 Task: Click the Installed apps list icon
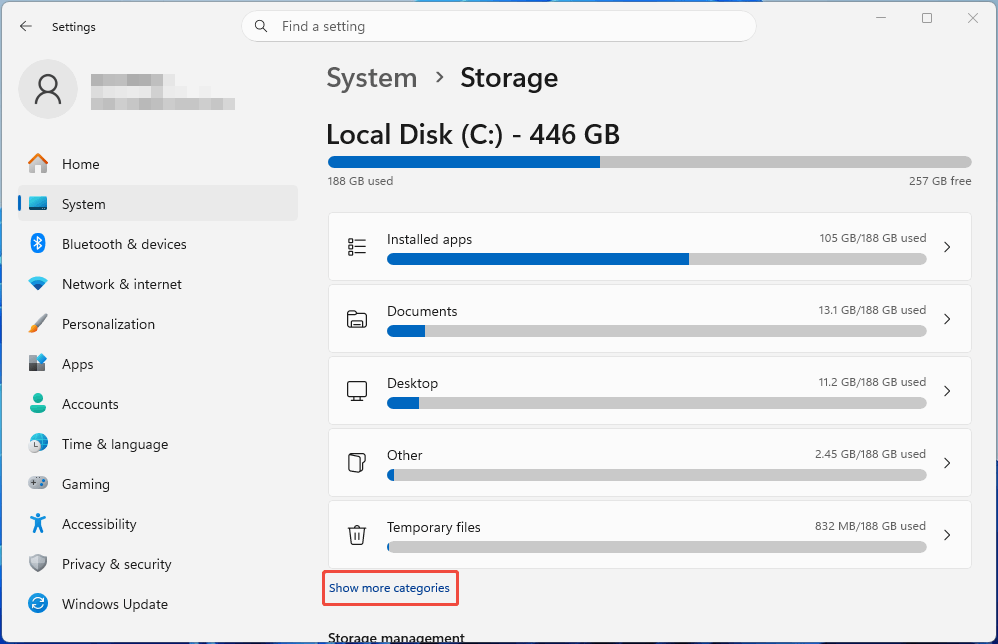357,247
